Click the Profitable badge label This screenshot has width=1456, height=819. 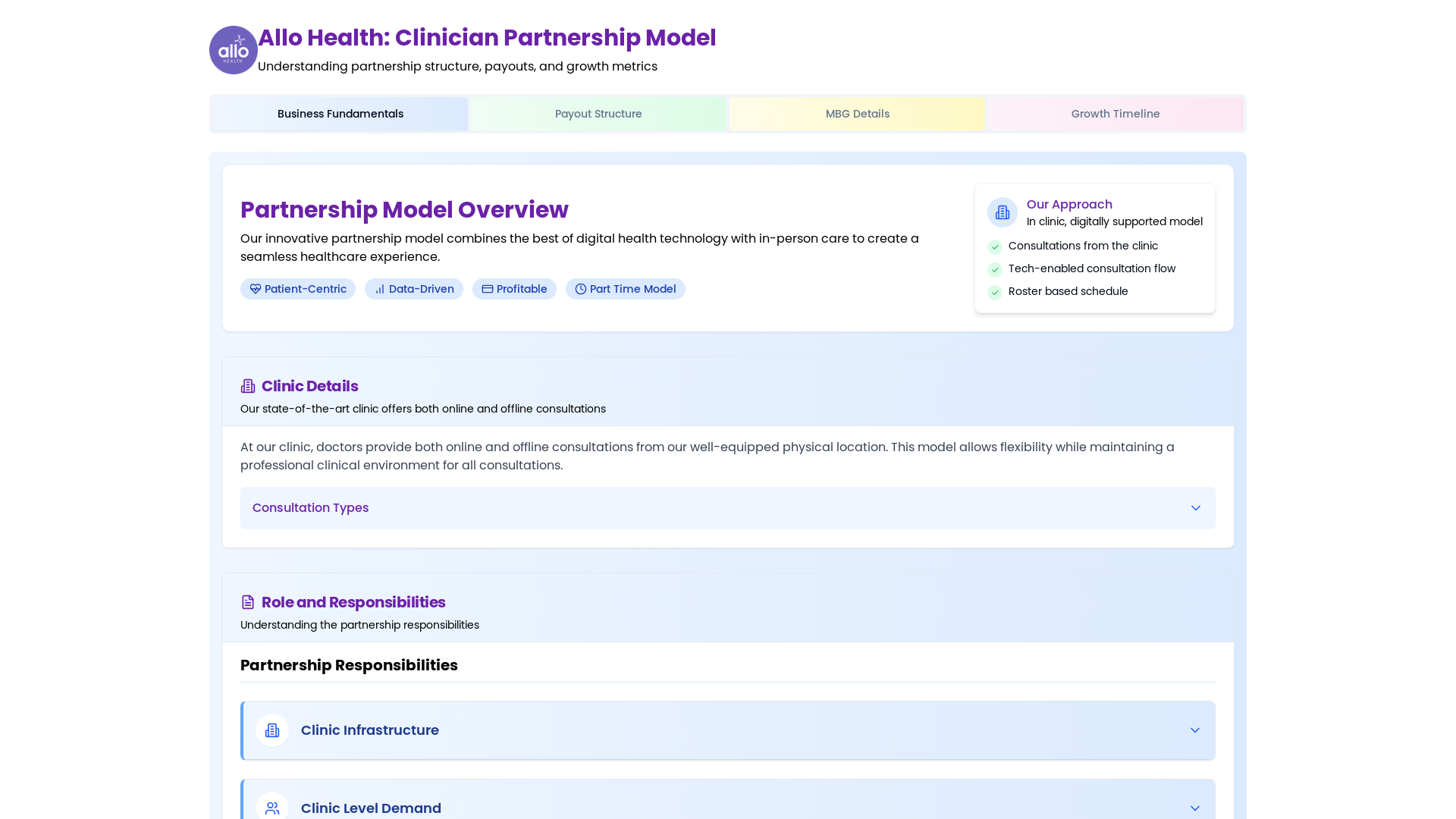(522, 289)
